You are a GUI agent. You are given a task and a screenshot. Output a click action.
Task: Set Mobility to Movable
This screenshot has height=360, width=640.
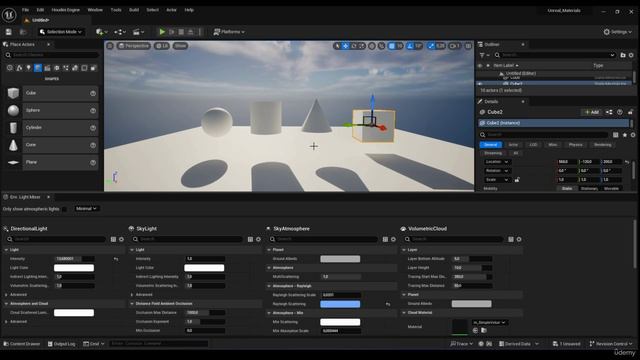(x=611, y=189)
